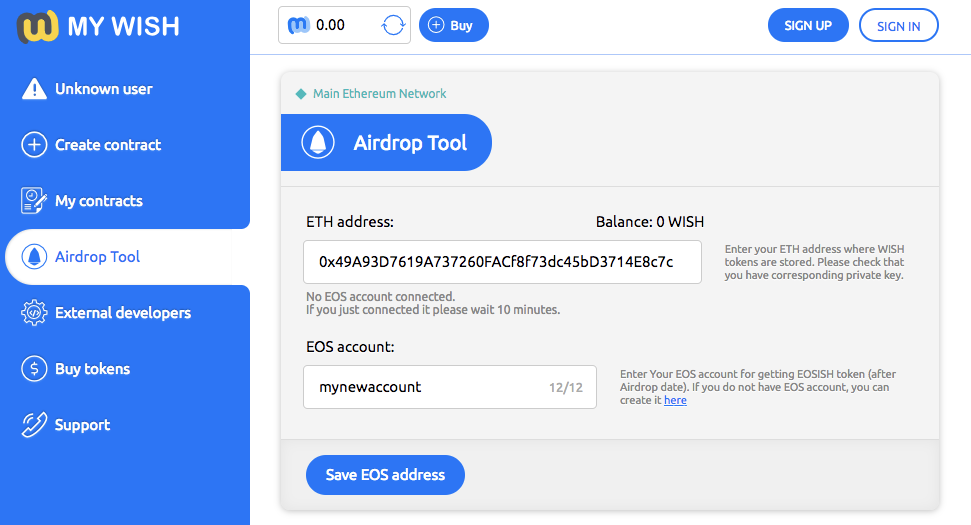Click the 'No EOS account connected.' message
Viewport: 971px width, 525px height.
coord(380,297)
